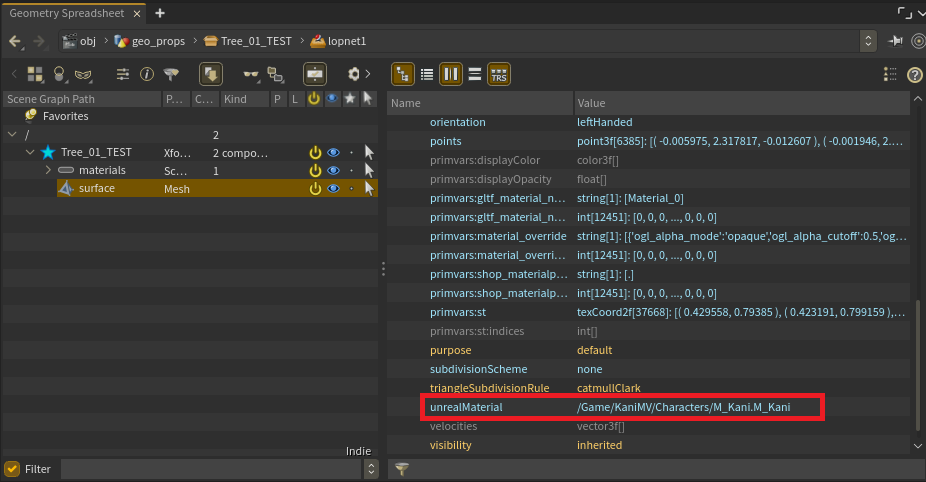Collapse the root '/' tree node
The height and width of the screenshot is (482, 926).
12,135
